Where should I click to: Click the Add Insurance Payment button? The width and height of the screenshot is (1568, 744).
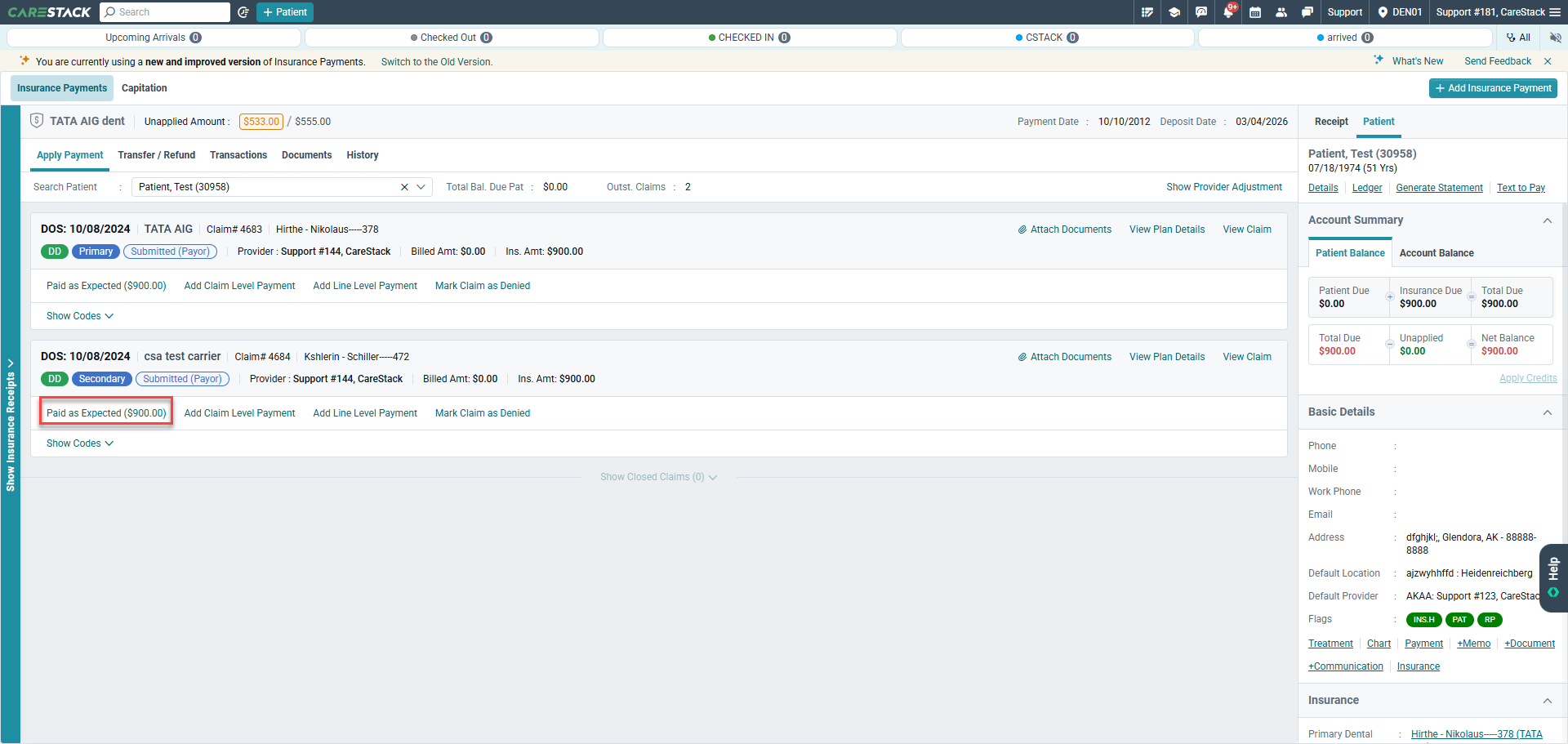click(x=1493, y=88)
